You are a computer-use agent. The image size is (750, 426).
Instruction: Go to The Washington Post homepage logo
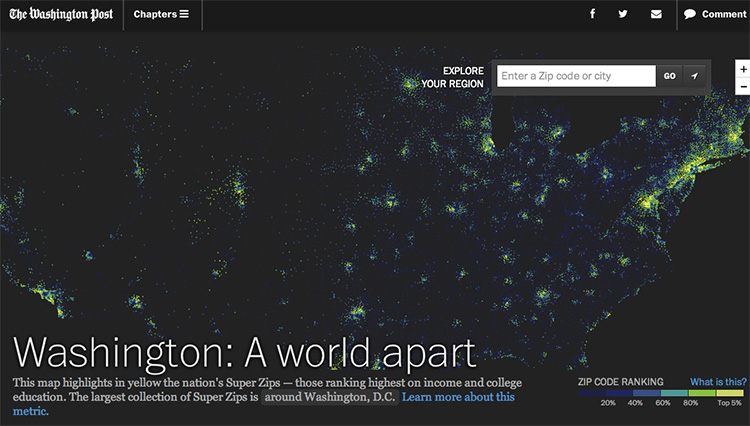tap(61, 14)
